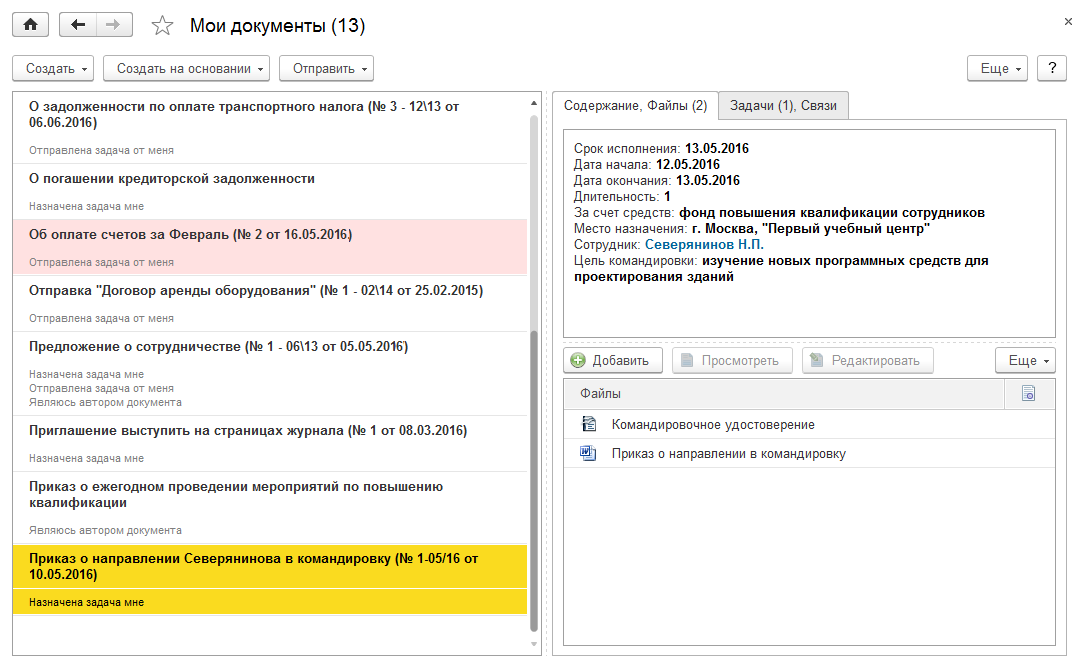
Task: Click the Дата начала 12.05.2016 line
Action: click(x=646, y=164)
